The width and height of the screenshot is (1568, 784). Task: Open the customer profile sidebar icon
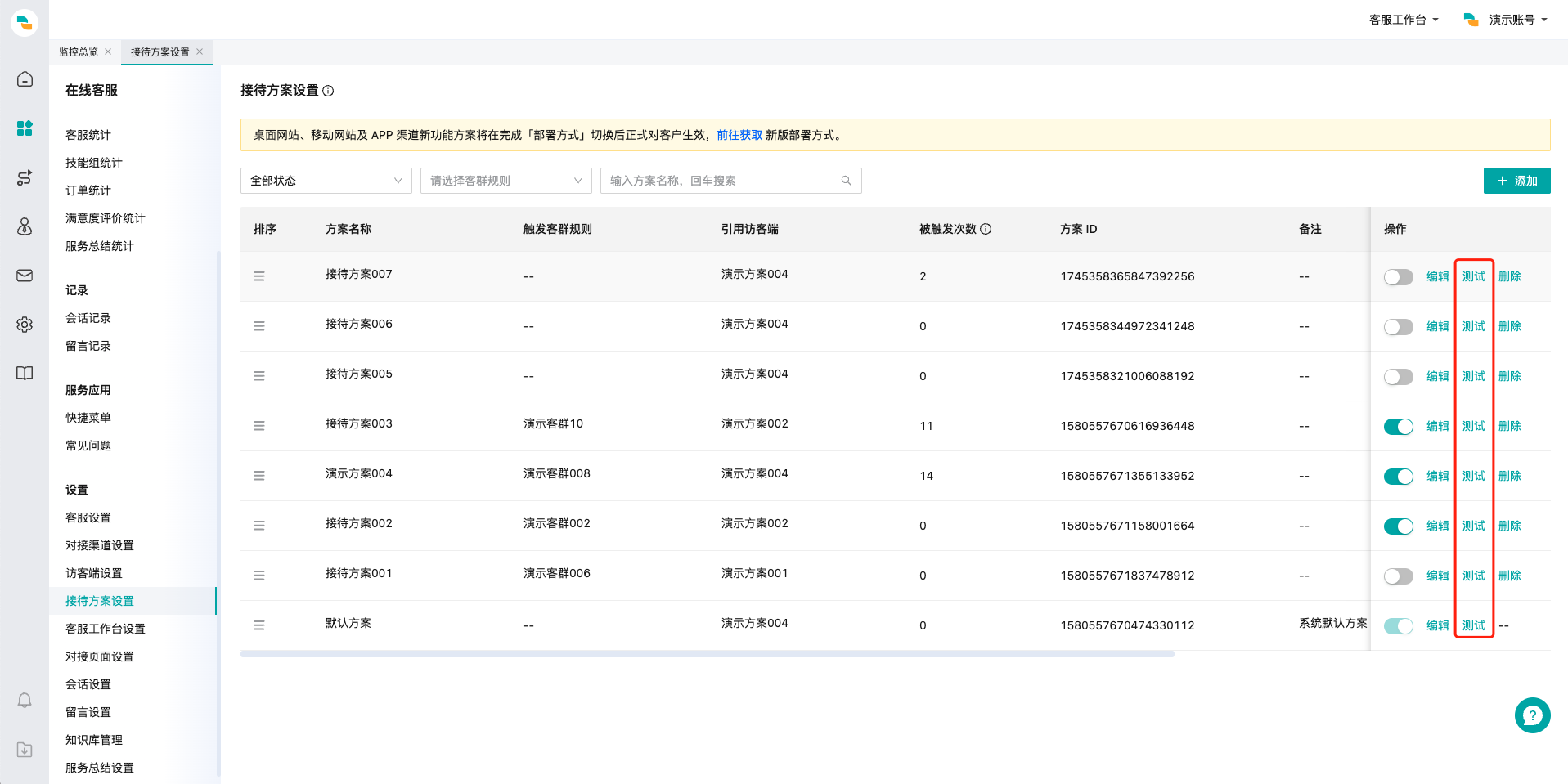click(x=25, y=226)
